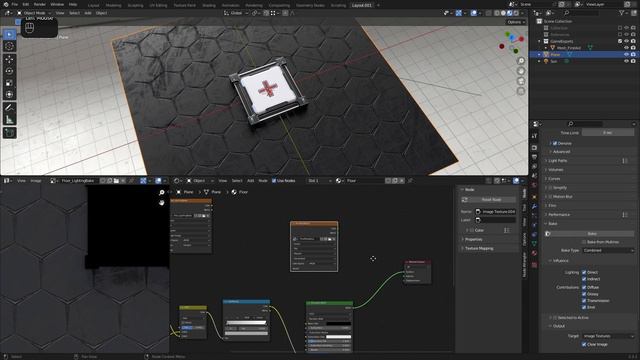640x360 pixels.
Task: Uncheck the Glossy contribution checkbox
Action: click(x=584, y=294)
